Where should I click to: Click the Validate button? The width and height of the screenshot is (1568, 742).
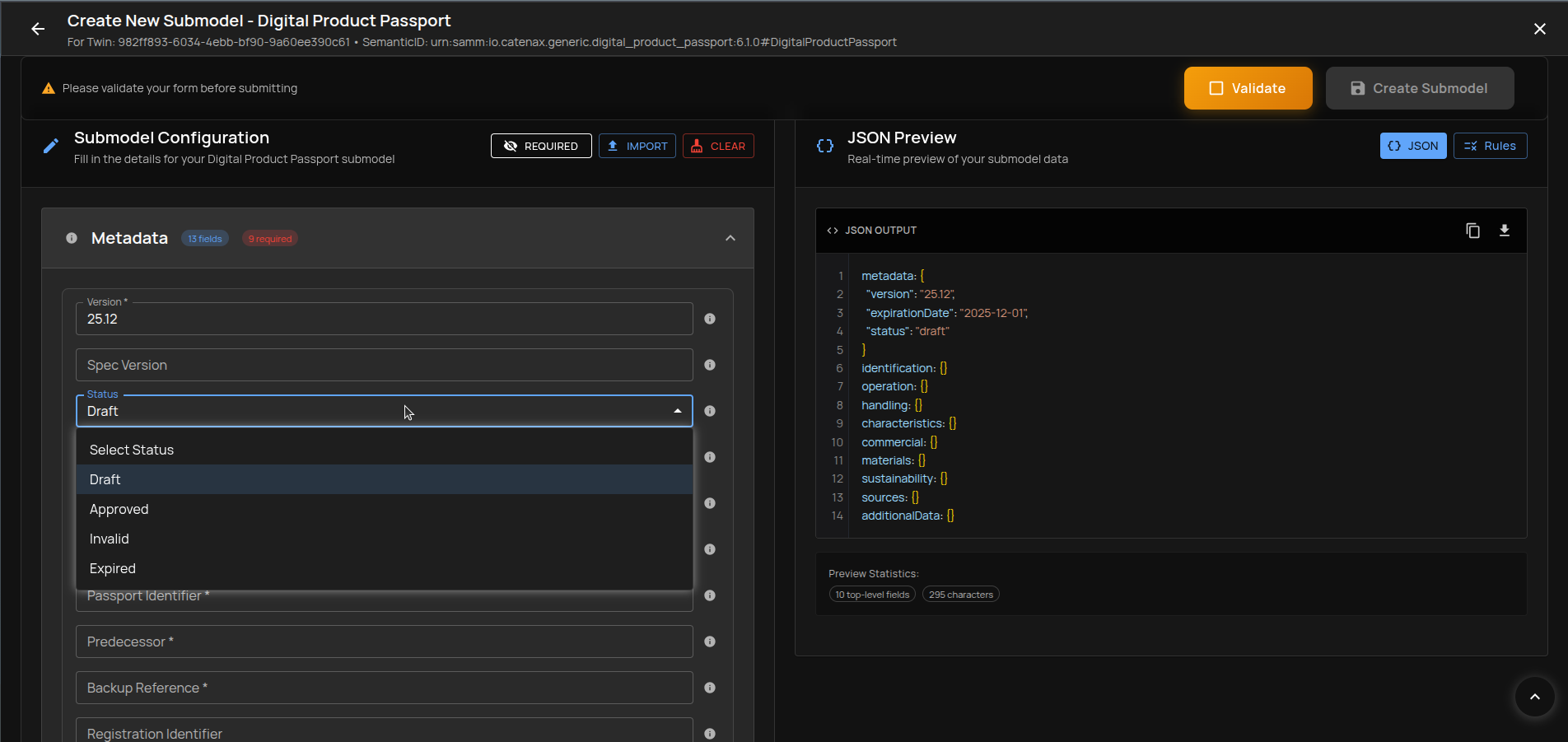click(1247, 88)
